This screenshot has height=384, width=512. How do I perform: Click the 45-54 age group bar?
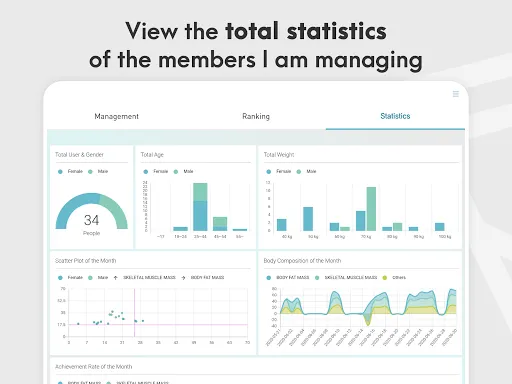(220, 224)
